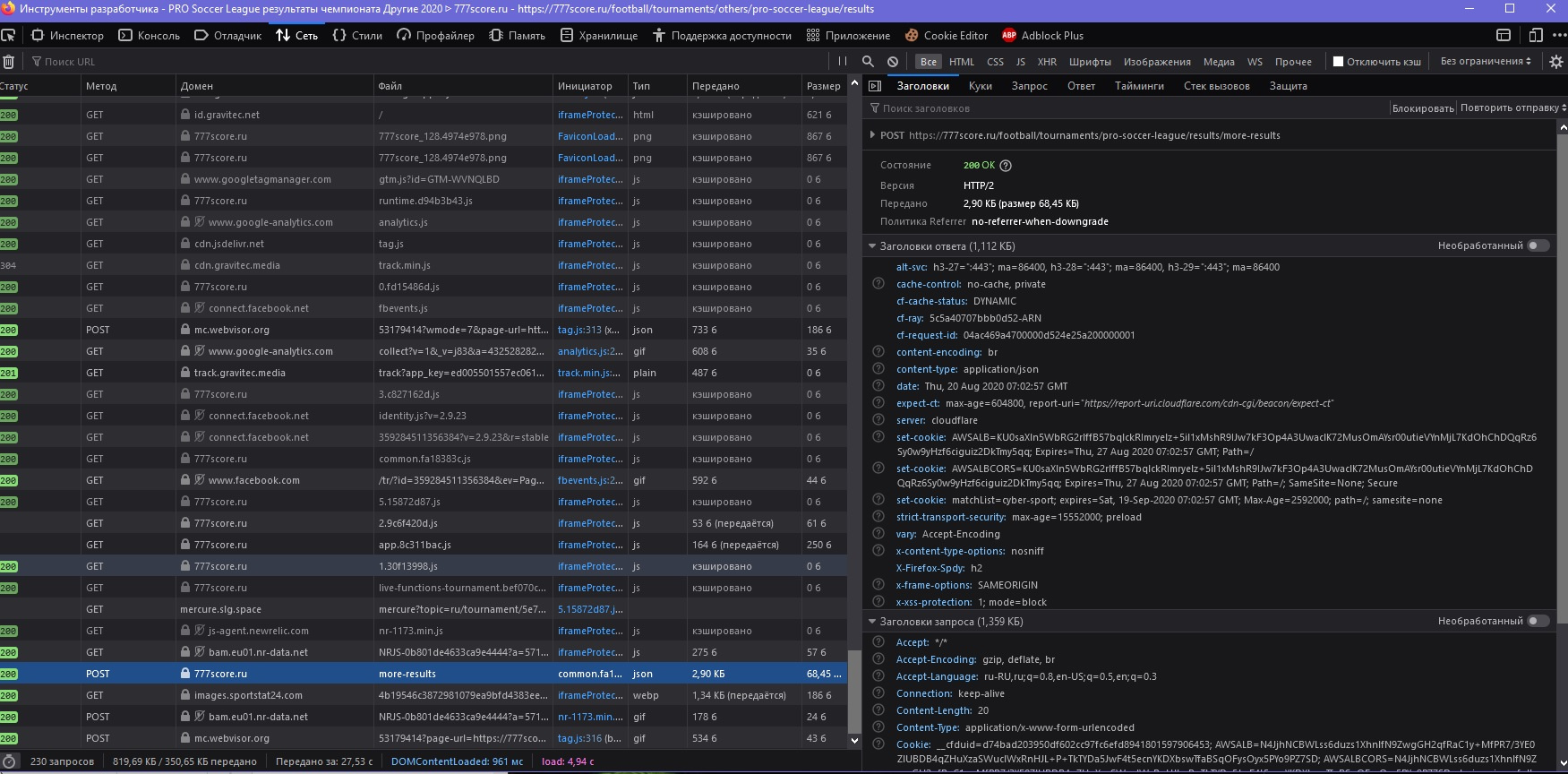Open help icon for x-frame-options header
Image resolution: width=1568 pixels, height=774 pixels.
[878, 585]
